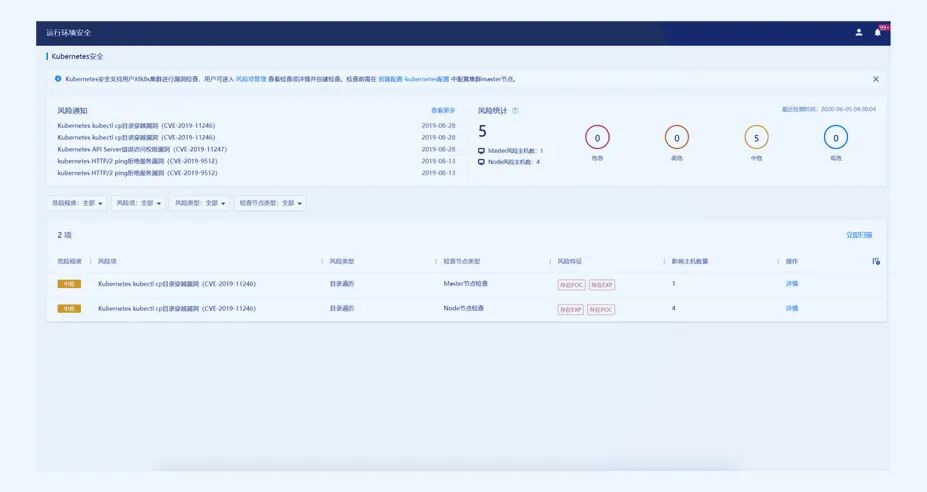Screen dimensions: 927x492
Task: Select the 低危 risk count circle
Action: coord(835,138)
